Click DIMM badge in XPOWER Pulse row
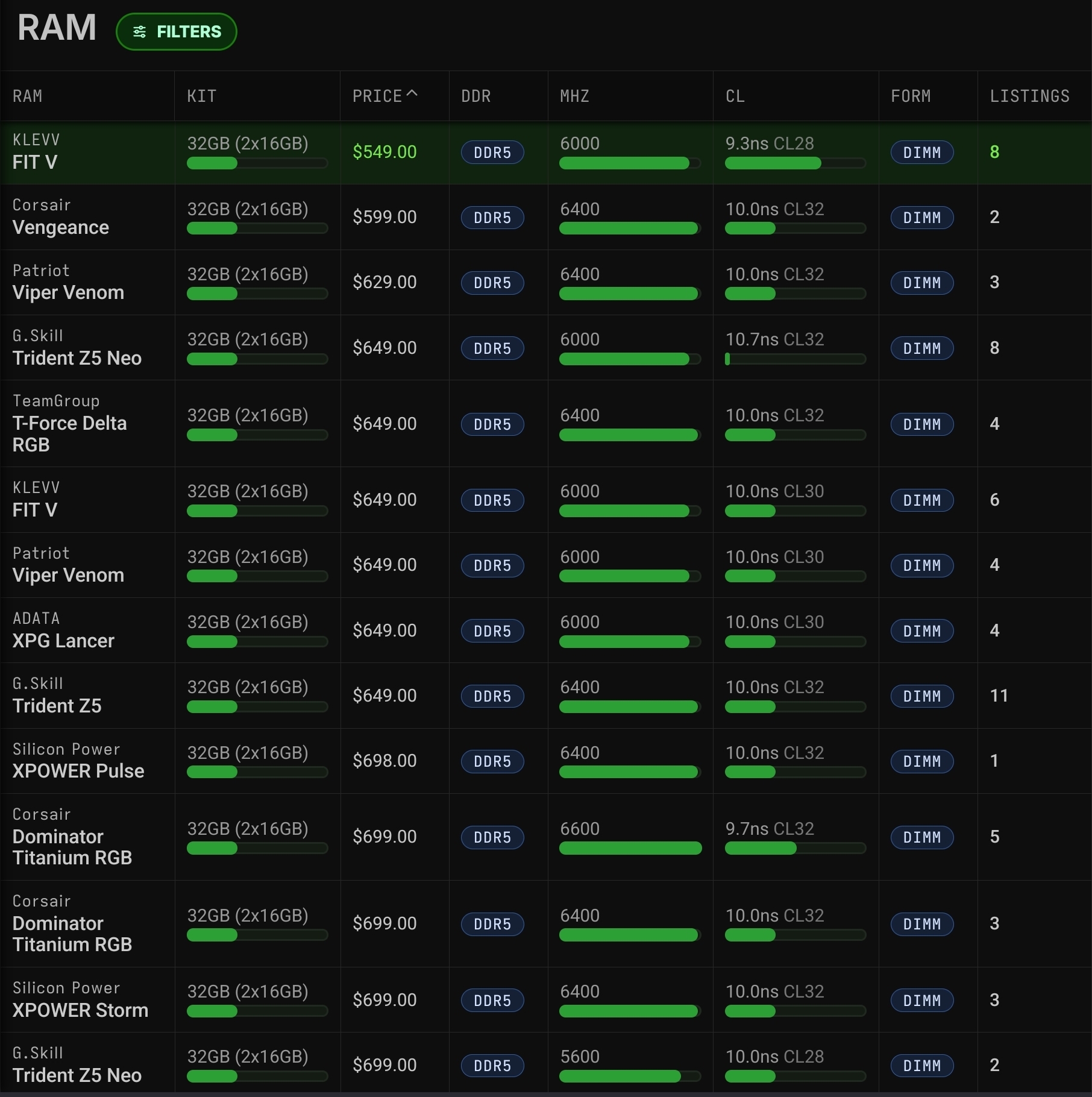The height and width of the screenshot is (1097, 1092). click(x=922, y=761)
